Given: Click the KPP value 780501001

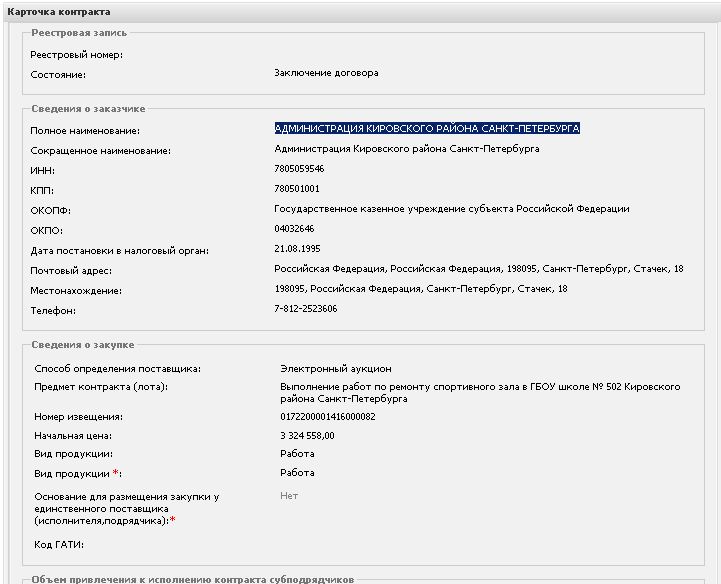Looking at the screenshot, I should tap(297, 189).
